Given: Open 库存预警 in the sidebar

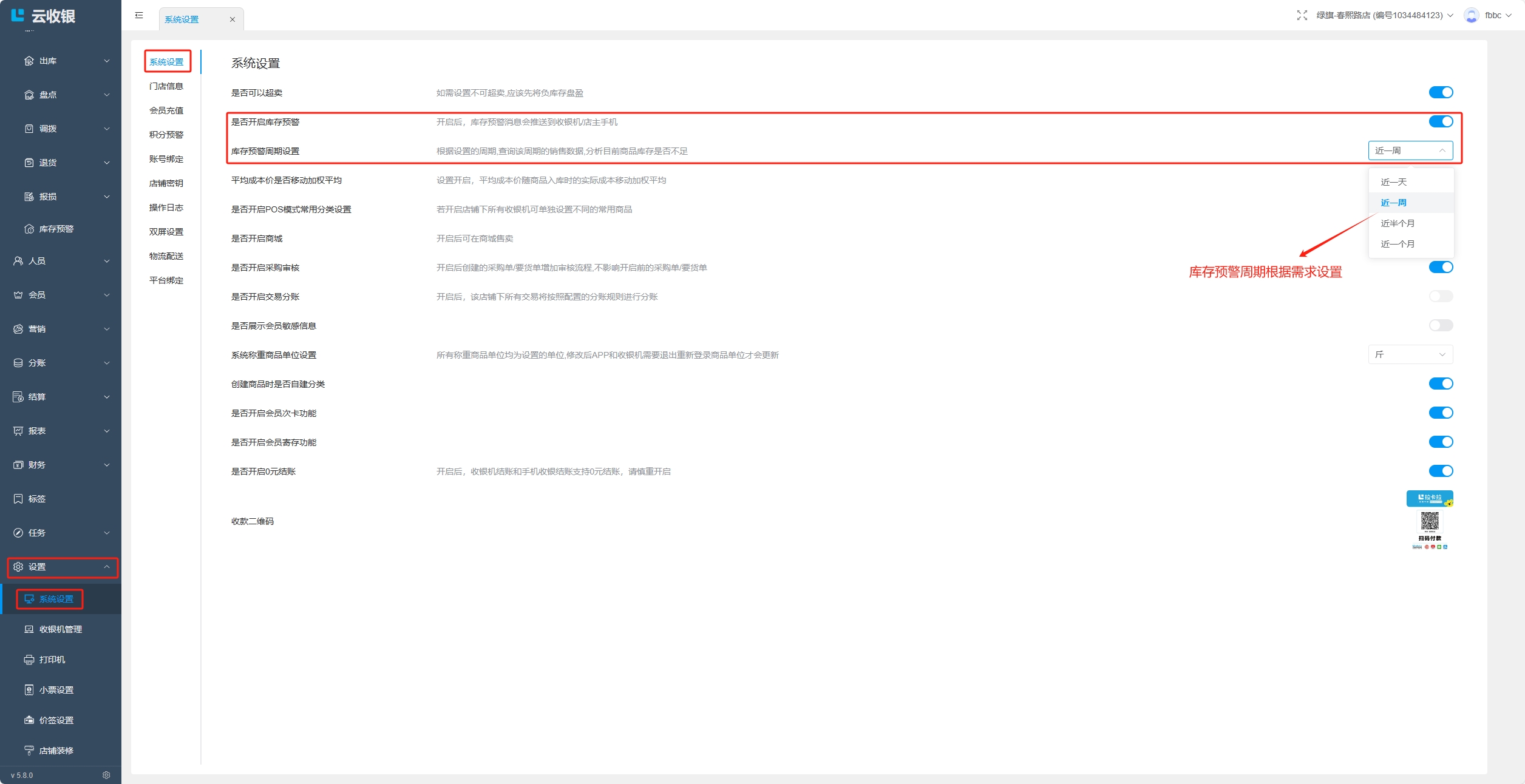Looking at the screenshot, I should click(56, 229).
